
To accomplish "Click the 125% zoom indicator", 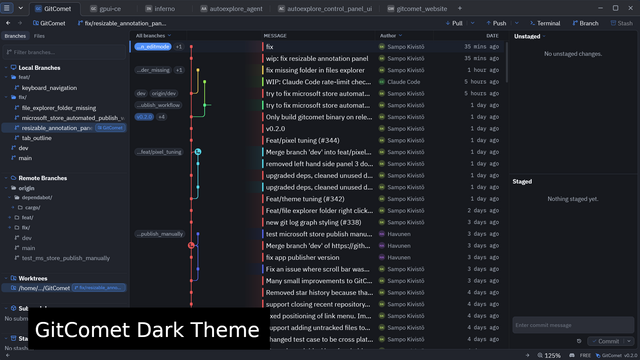I will [x=549, y=356].
